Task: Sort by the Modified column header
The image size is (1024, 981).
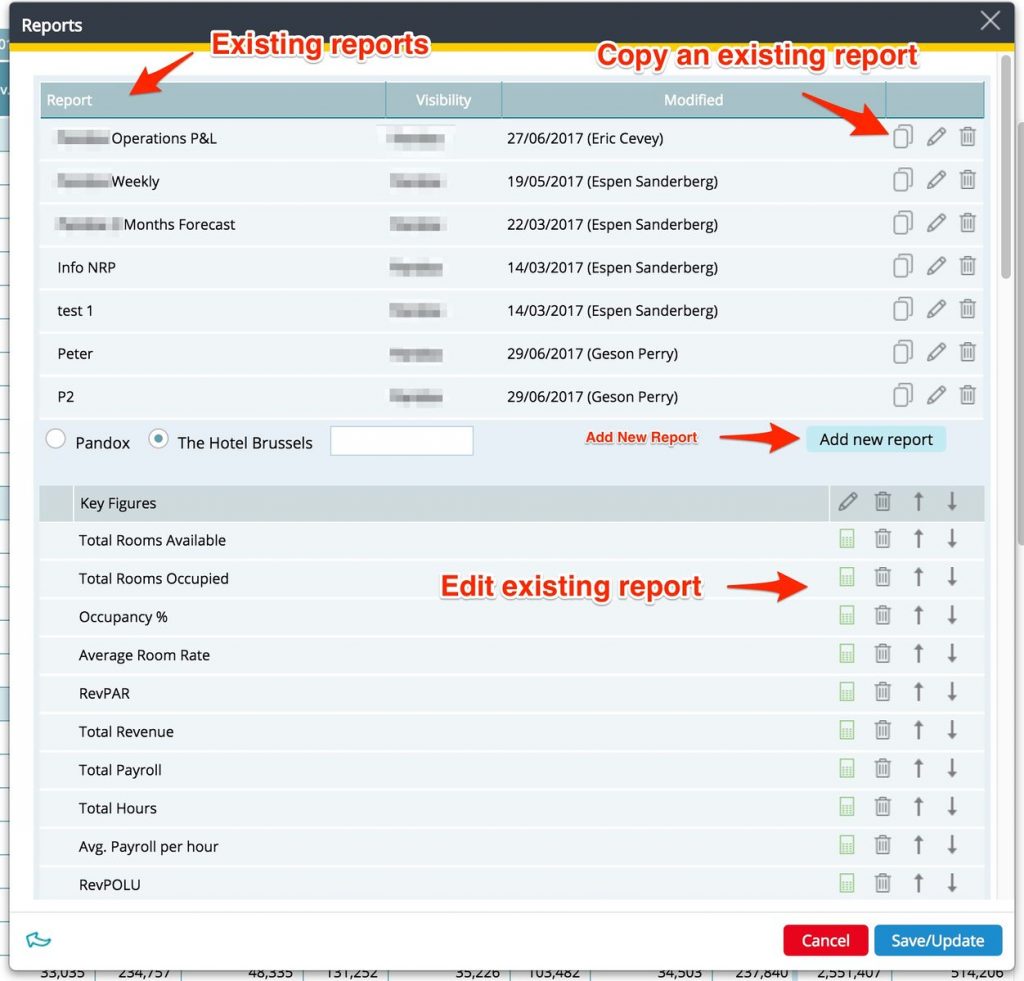Action: click(693, 100)
